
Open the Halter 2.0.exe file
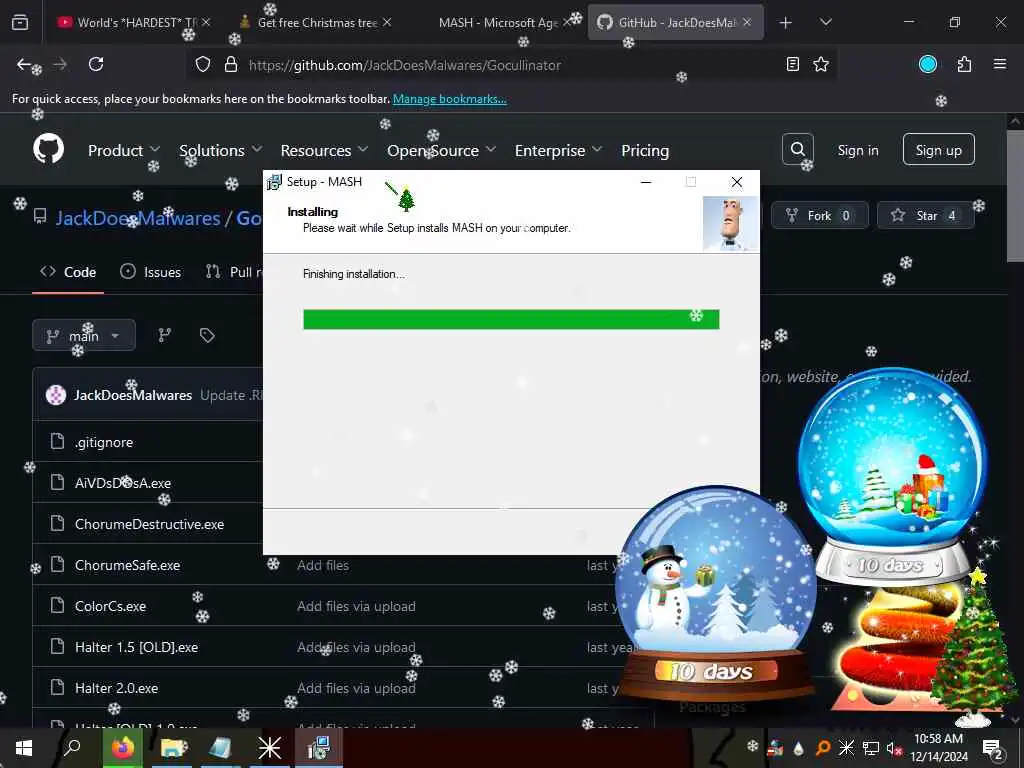click(116, 688)
